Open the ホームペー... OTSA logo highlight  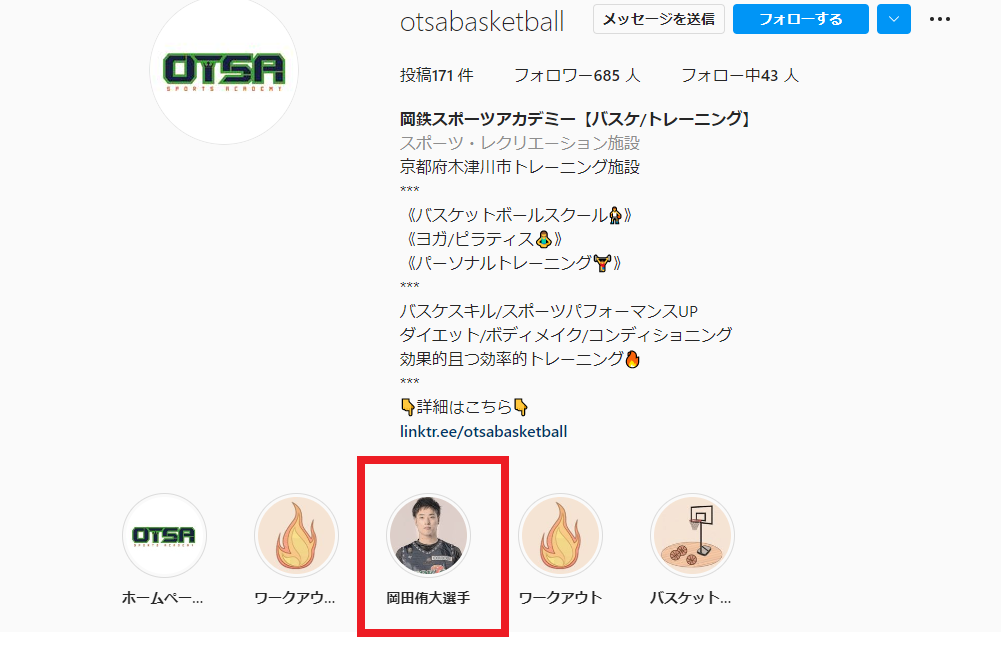pos(164,536)
